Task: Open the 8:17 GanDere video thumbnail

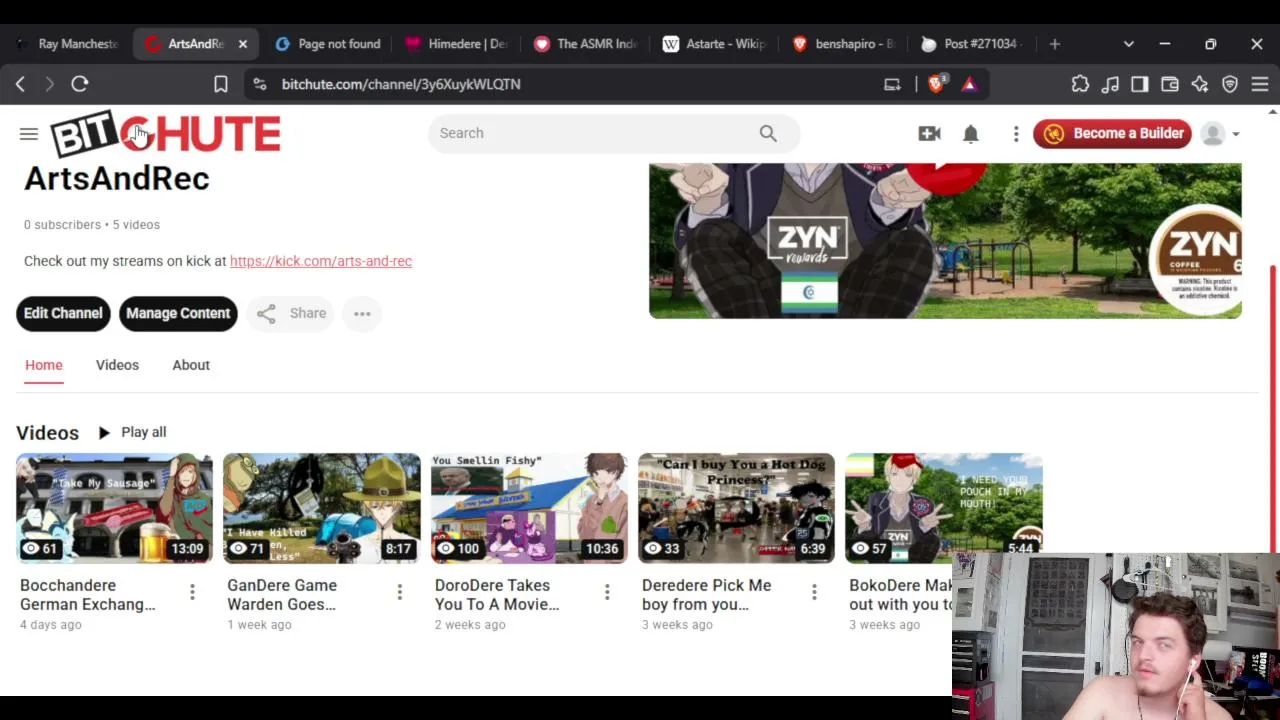Action: coord(322,509)
